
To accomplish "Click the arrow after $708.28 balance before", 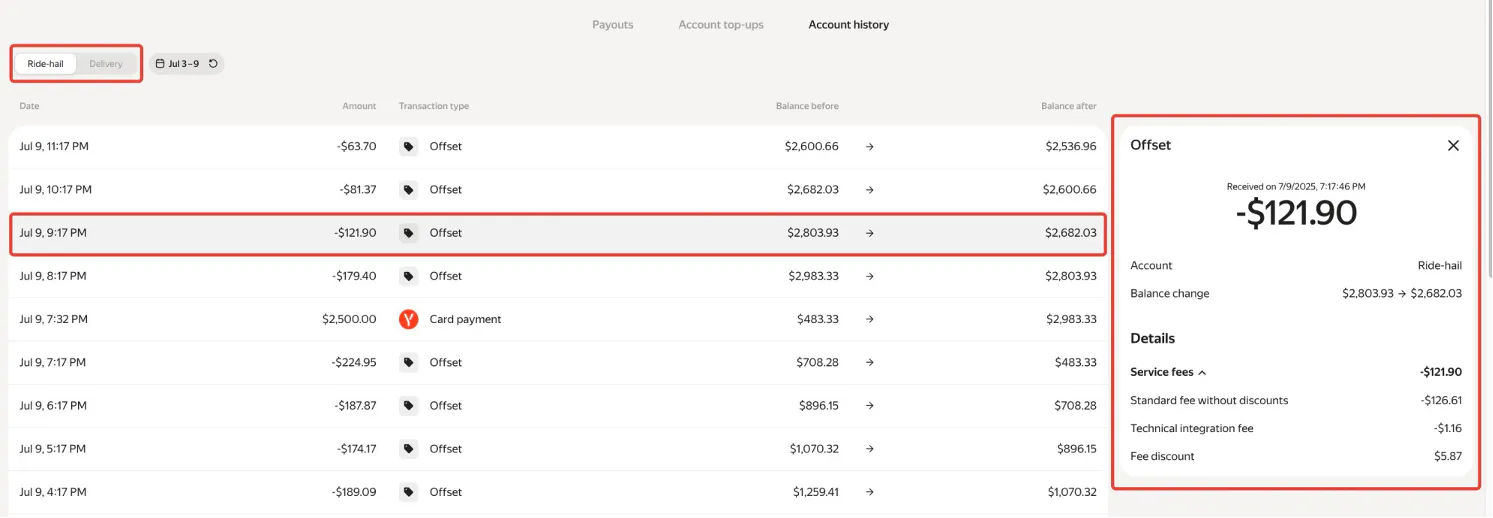I will coord(869,362).
